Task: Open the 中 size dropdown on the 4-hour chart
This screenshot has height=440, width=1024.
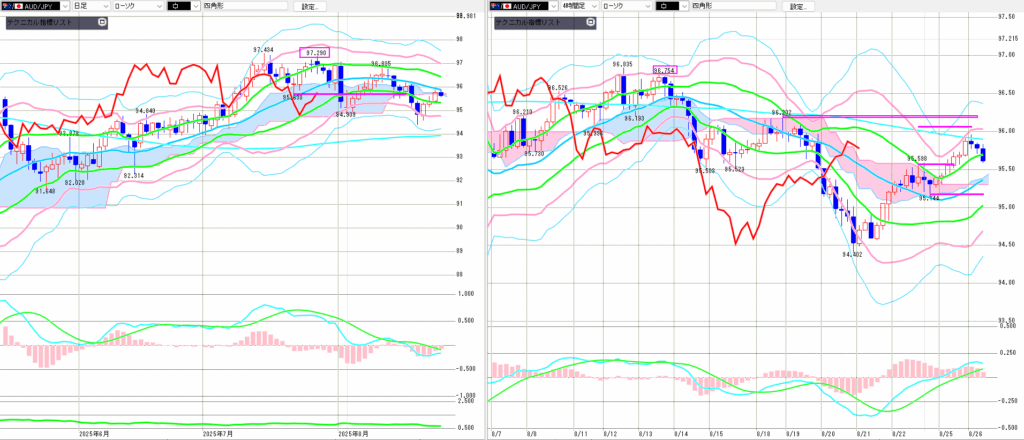Action: [x=671, y=6]
